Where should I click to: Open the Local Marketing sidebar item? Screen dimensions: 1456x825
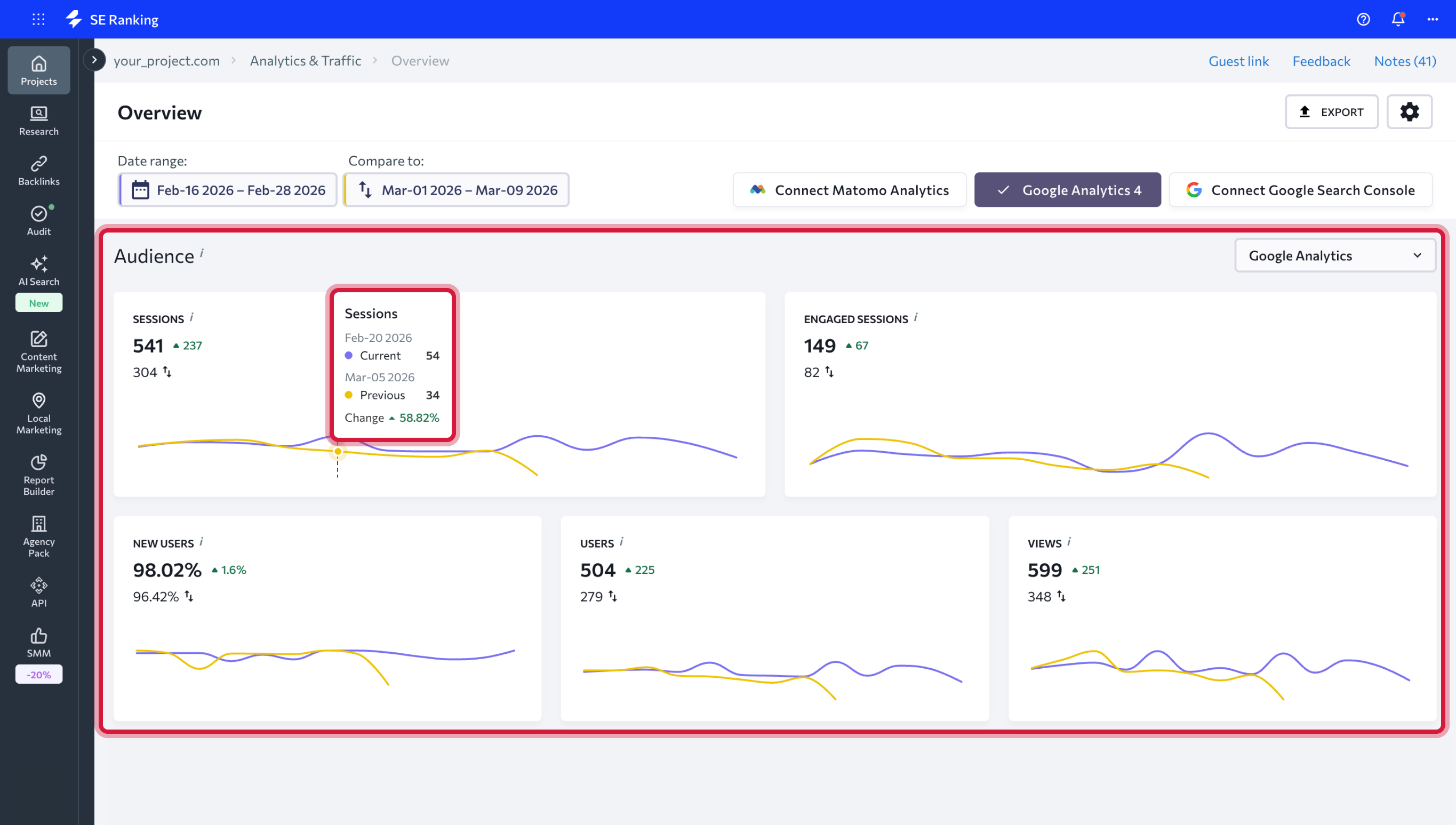[x=38, y=413]
